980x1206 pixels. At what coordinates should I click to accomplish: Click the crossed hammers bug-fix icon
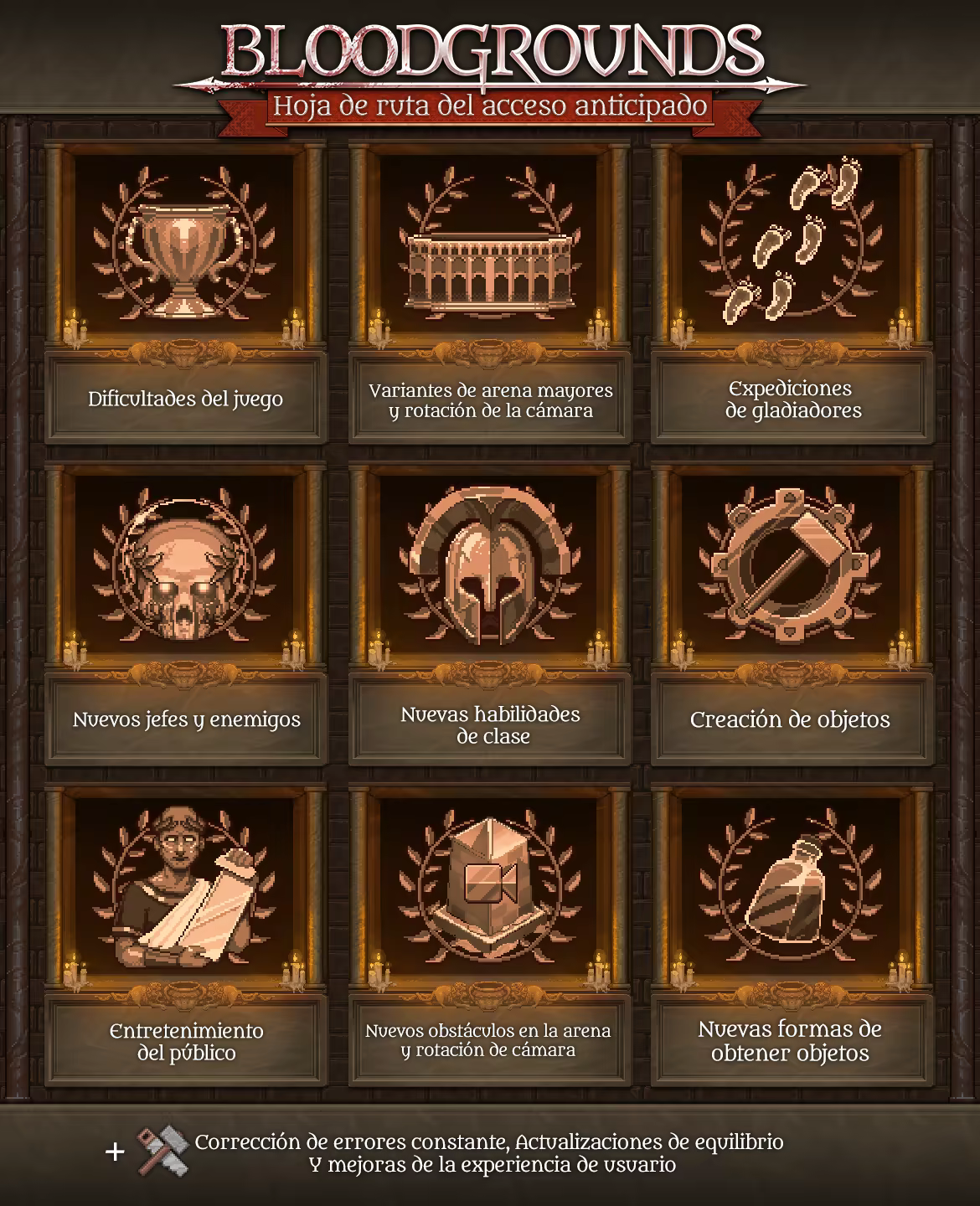coord(163,1152)
